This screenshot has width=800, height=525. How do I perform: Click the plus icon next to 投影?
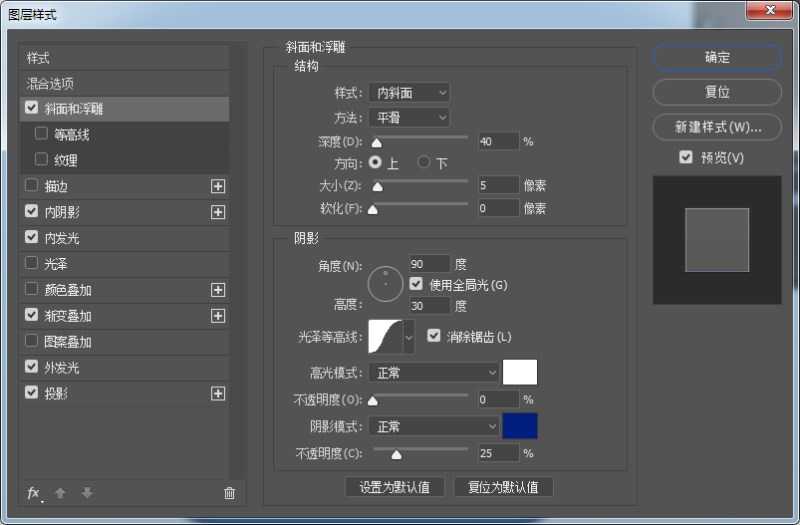[218, 394]
